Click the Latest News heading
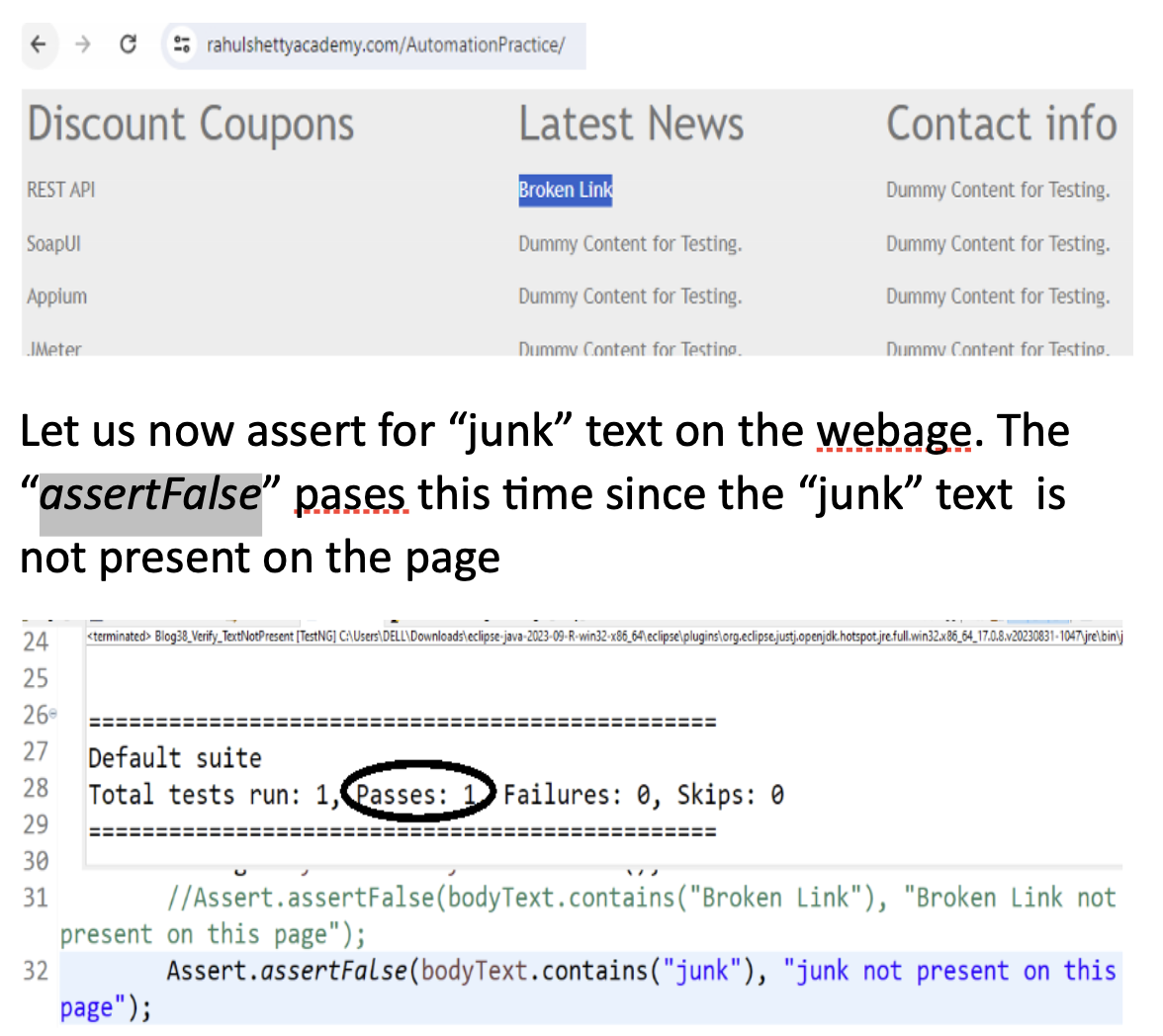 click(631, 125)
